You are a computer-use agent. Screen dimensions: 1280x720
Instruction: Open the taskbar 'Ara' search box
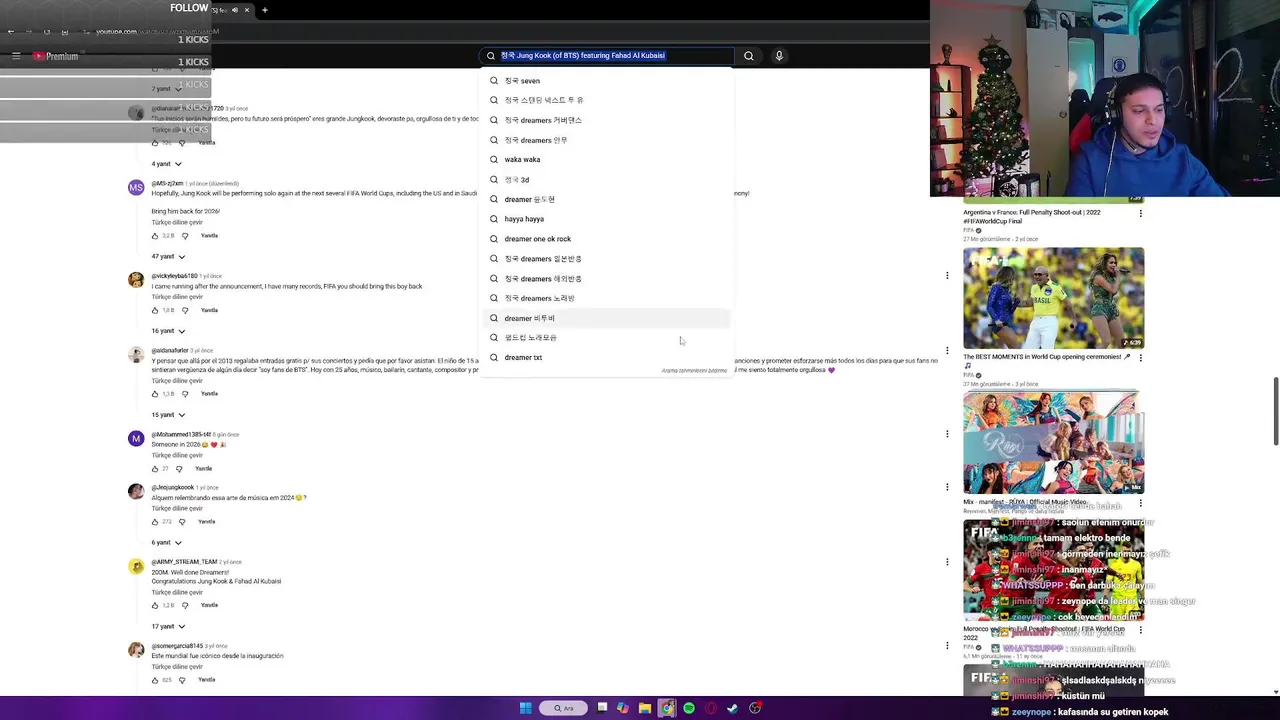pyautogui.click(x=564, y=708)
